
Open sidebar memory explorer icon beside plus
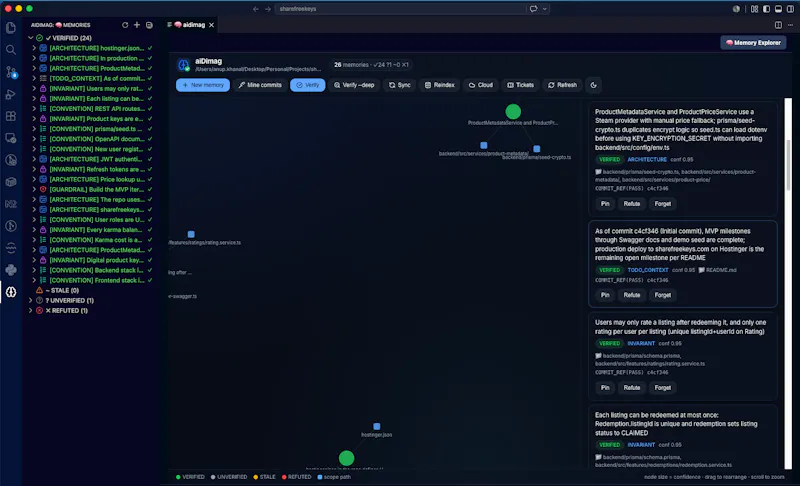149,25
